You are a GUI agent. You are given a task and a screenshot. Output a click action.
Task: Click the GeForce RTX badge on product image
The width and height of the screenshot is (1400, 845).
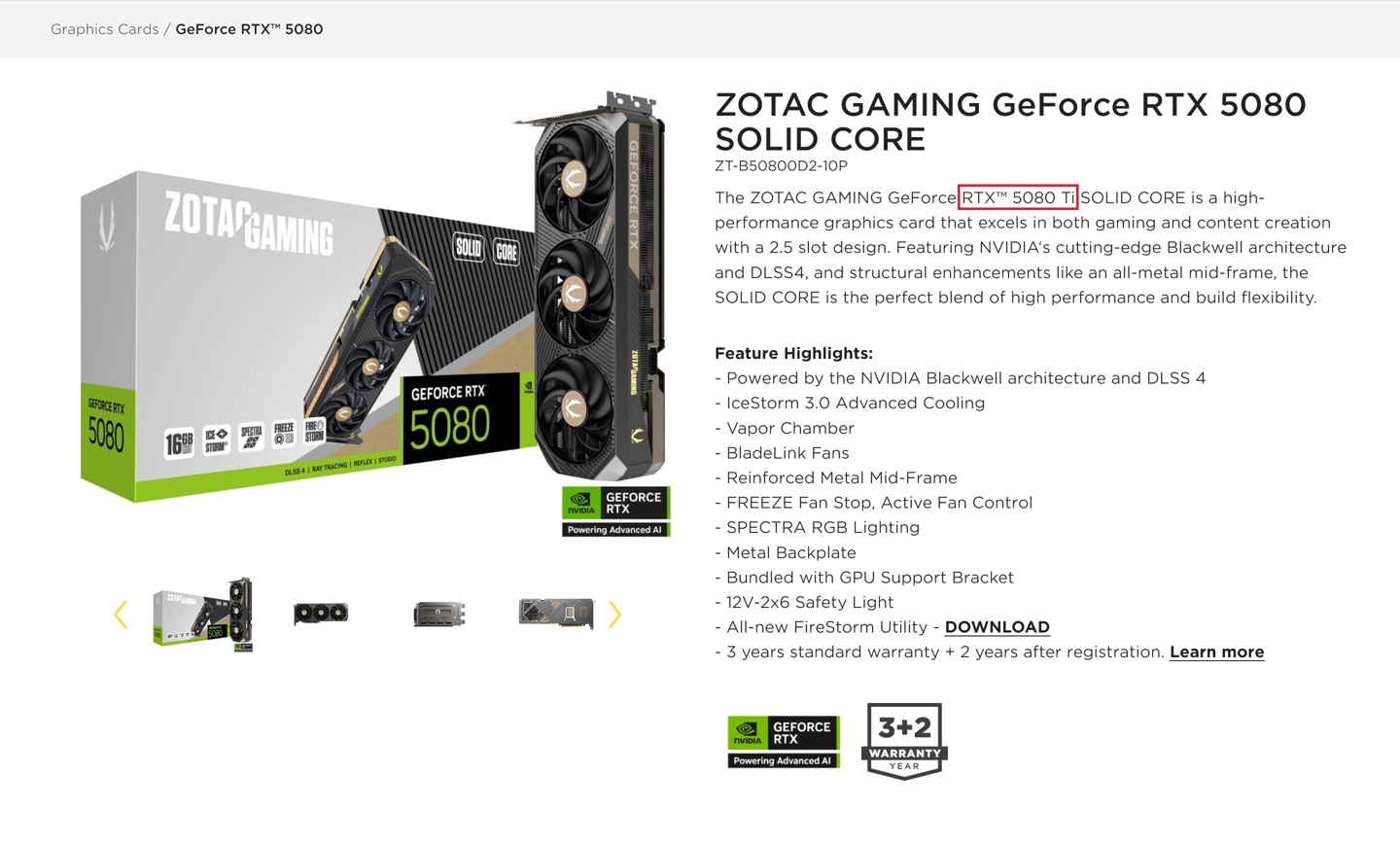[616, 511]
